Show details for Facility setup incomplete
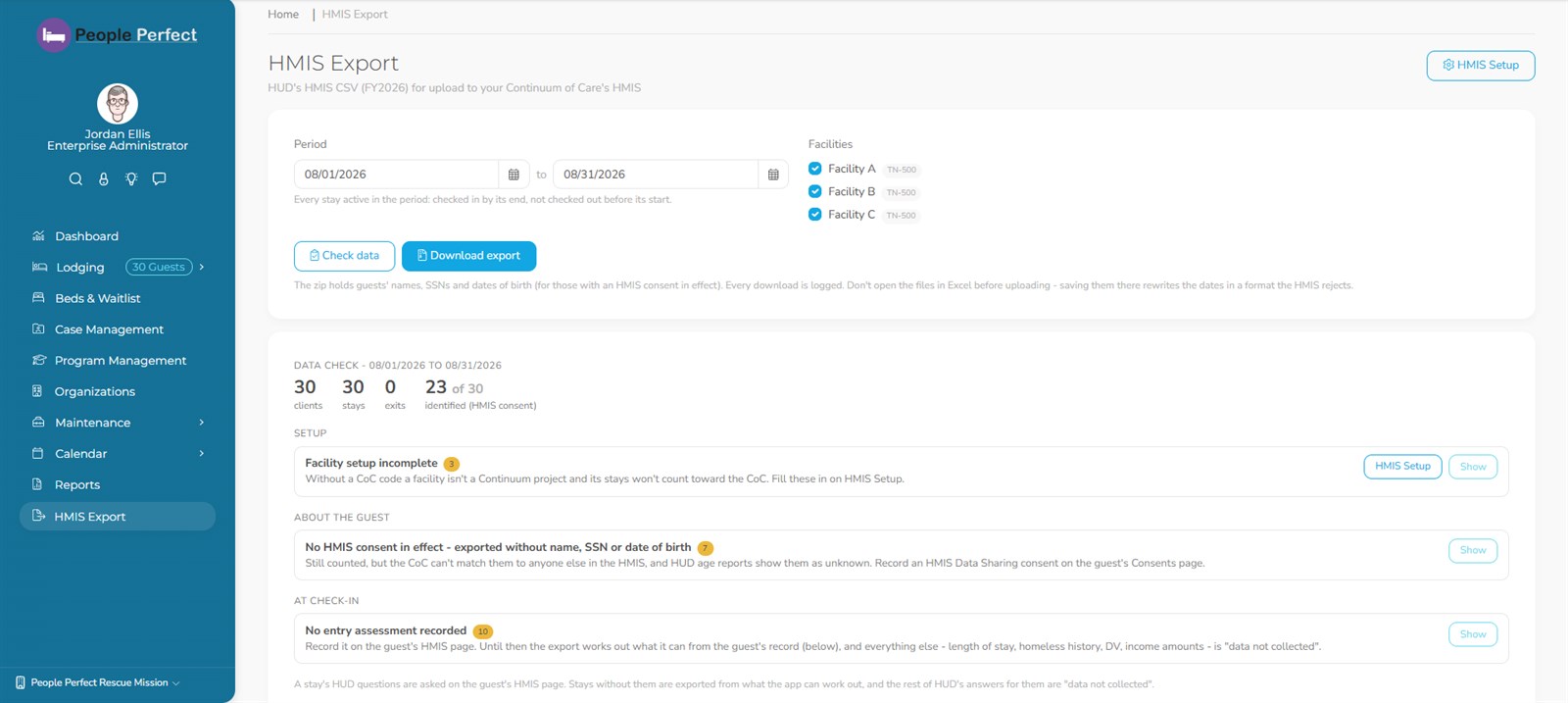This screenshot has width=1568, height=703. [x=1473, y=467]
